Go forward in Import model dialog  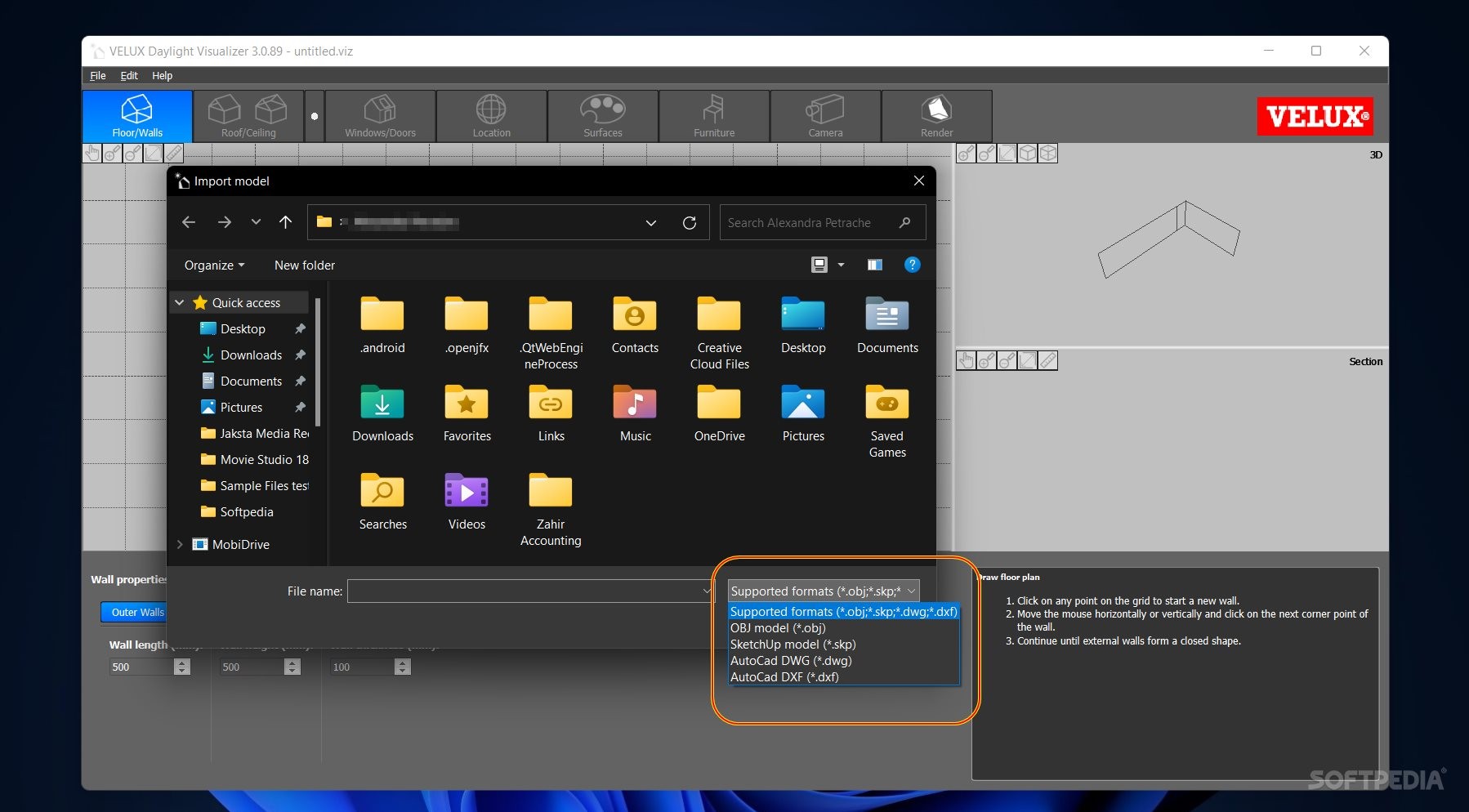click(224, 222)
